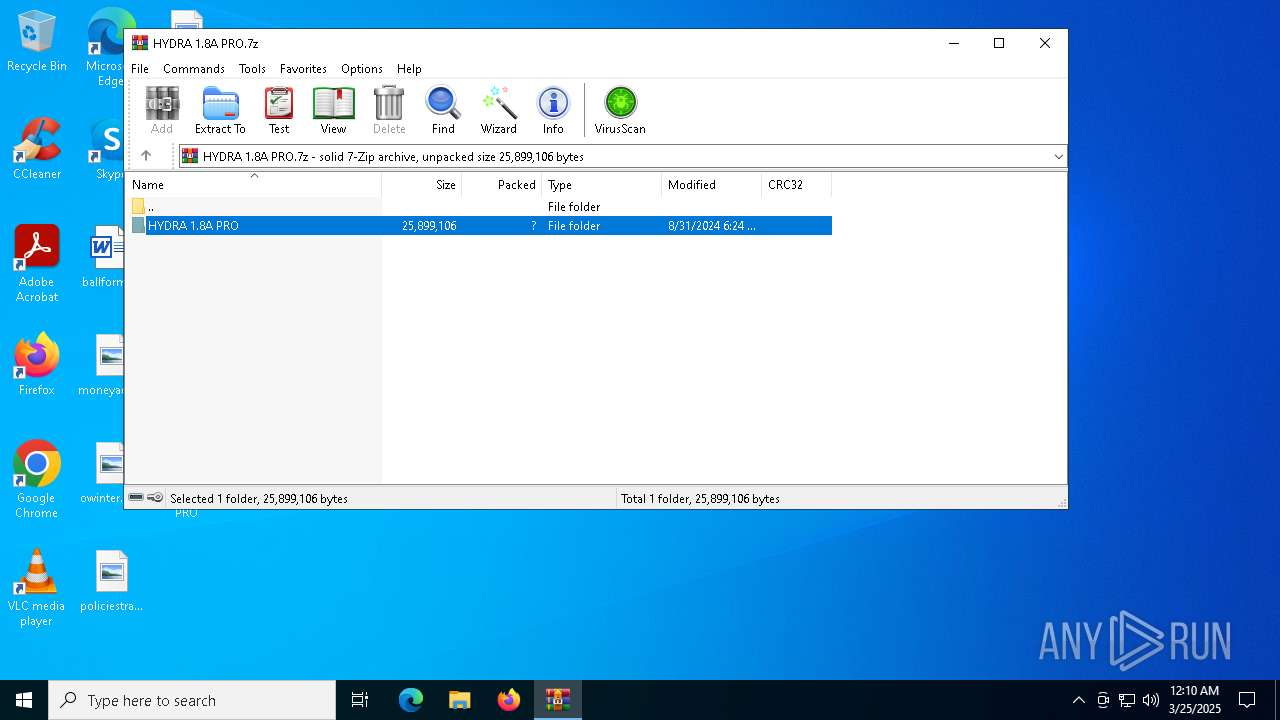Go up one level with the arrow
The width and height of the screenshot is (1280, 720).
tap(146, 156)
